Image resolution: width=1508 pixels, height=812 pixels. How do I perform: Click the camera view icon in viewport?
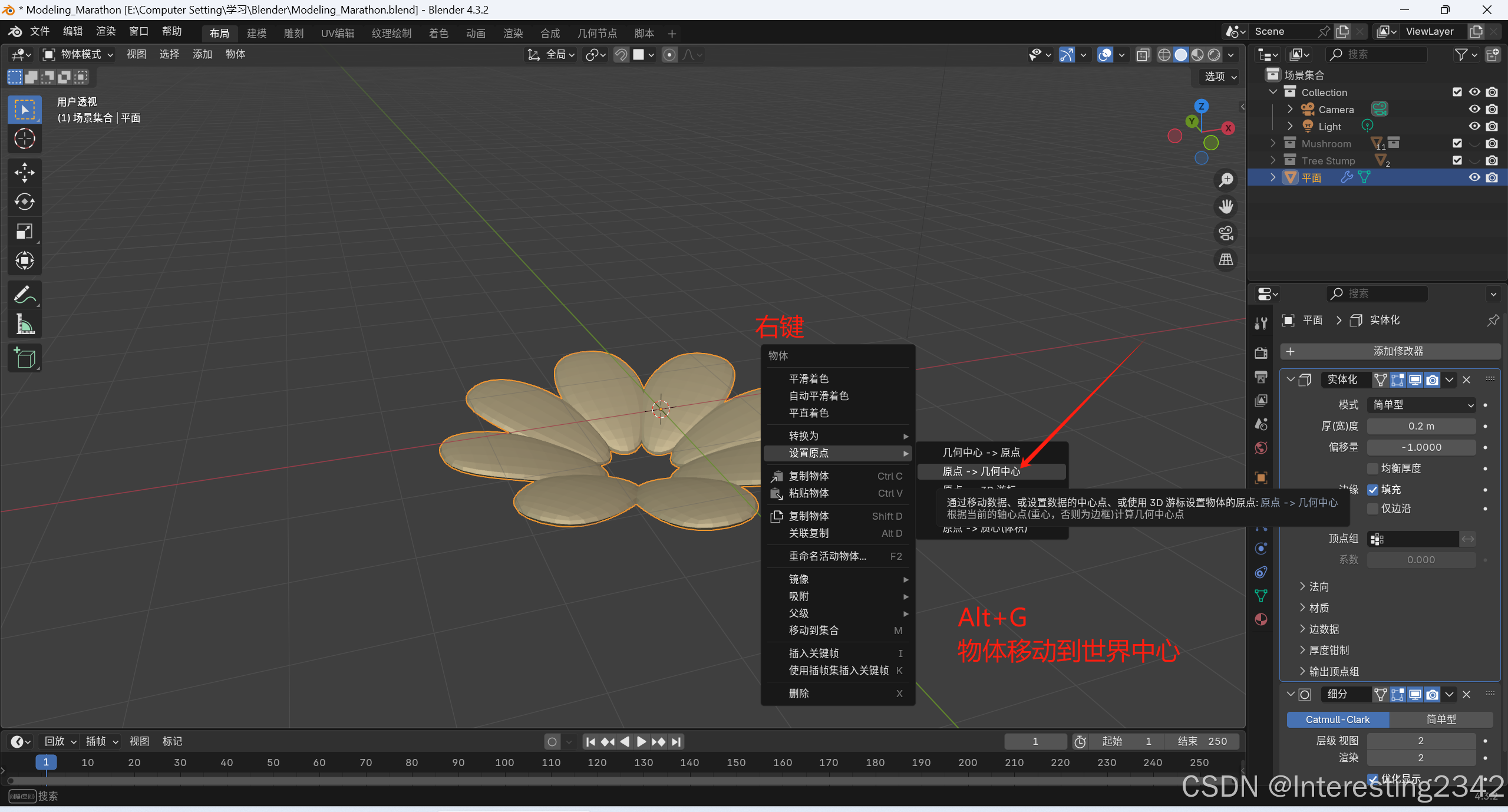(x=1226, y=233)
